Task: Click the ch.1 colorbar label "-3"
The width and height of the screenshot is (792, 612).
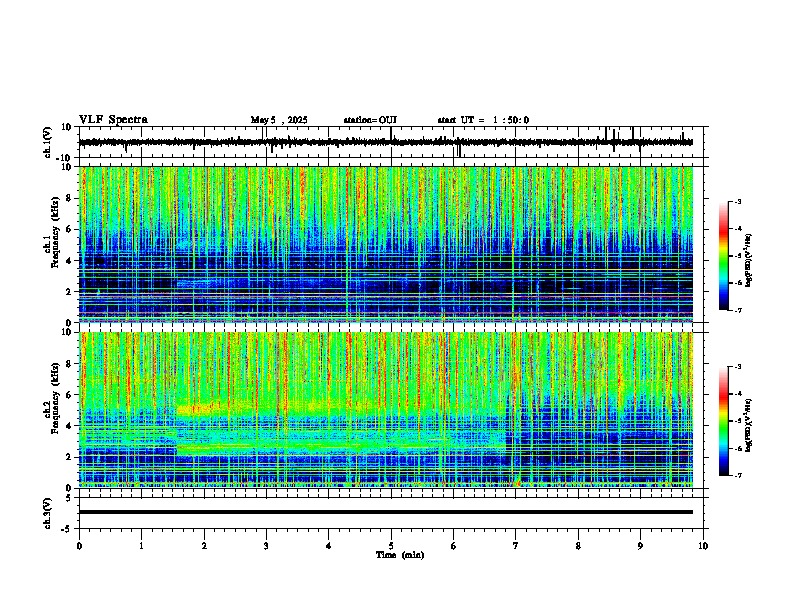Action: (x=737, y=201)
